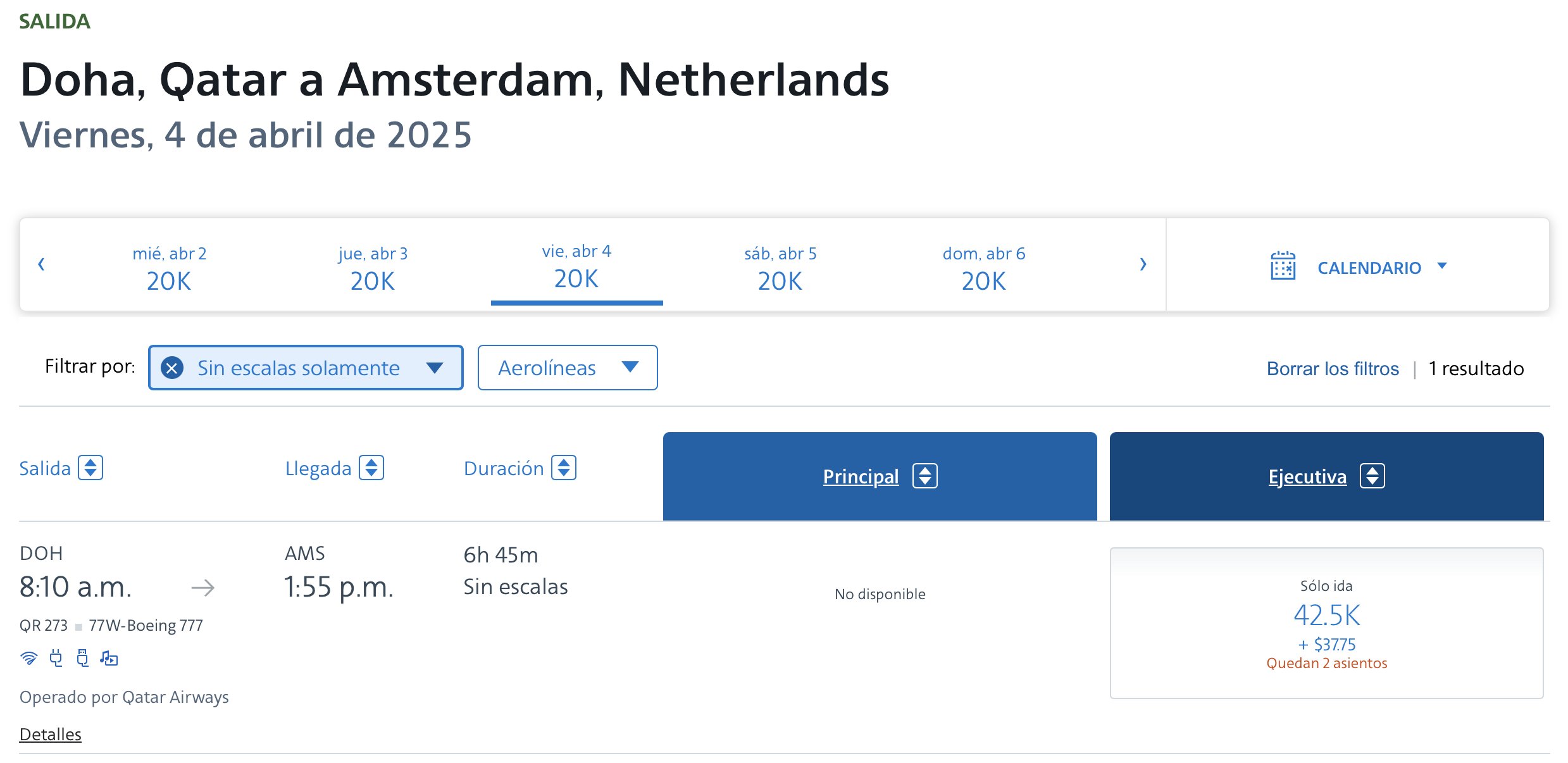Go to next dates with right arrow
This screenshot has width=1568, height=763.
(x=1143, y=264)
